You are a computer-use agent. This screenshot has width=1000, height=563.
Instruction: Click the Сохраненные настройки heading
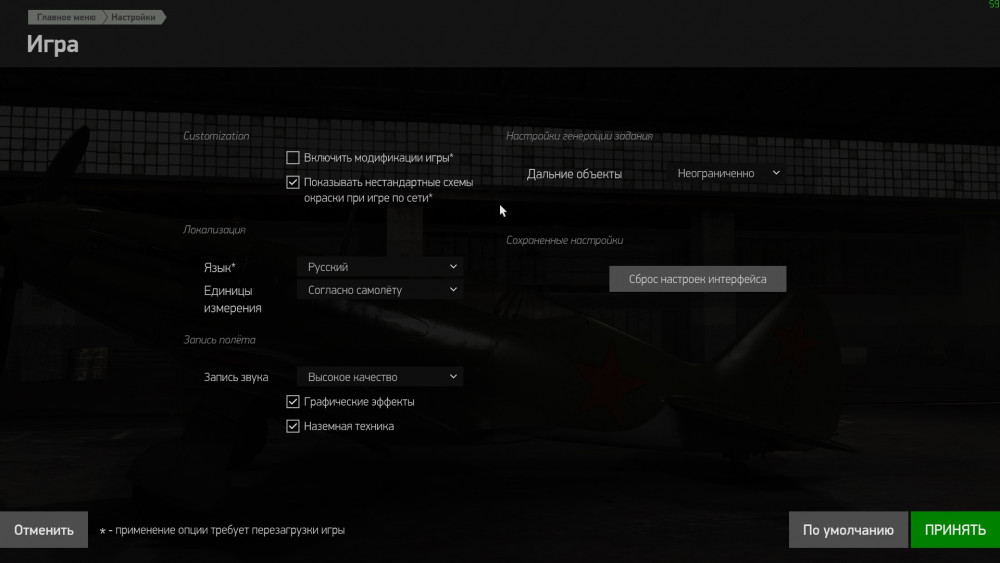(564, 240)
